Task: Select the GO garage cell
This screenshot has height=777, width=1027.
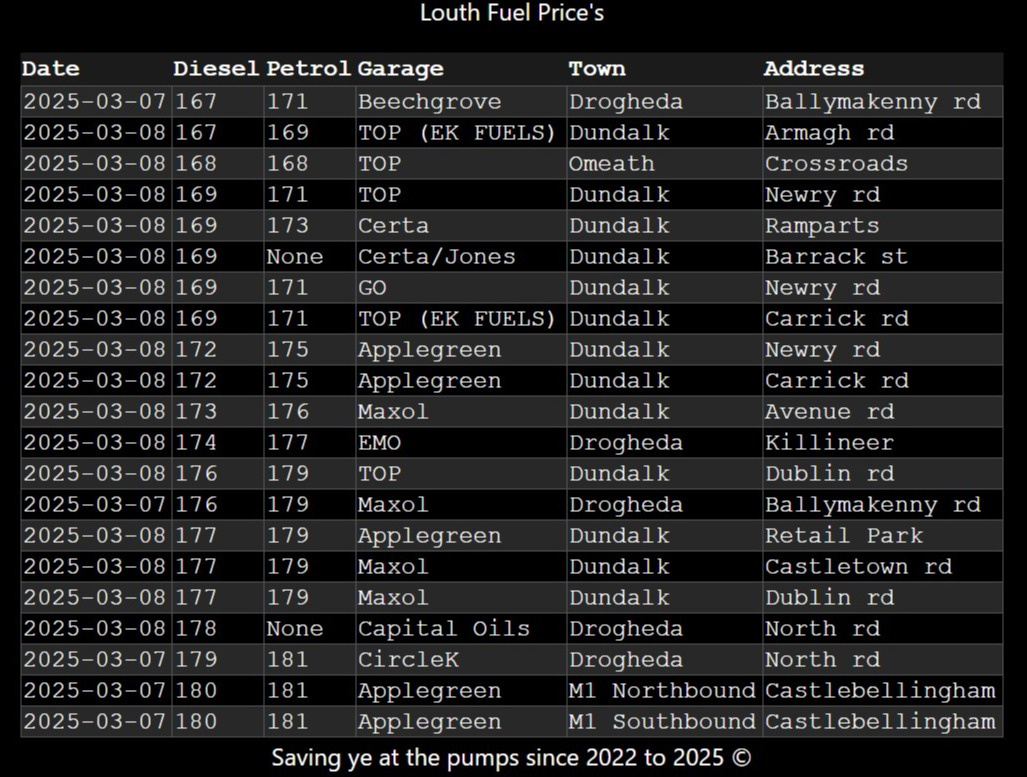Action: (x=461, y=288)
